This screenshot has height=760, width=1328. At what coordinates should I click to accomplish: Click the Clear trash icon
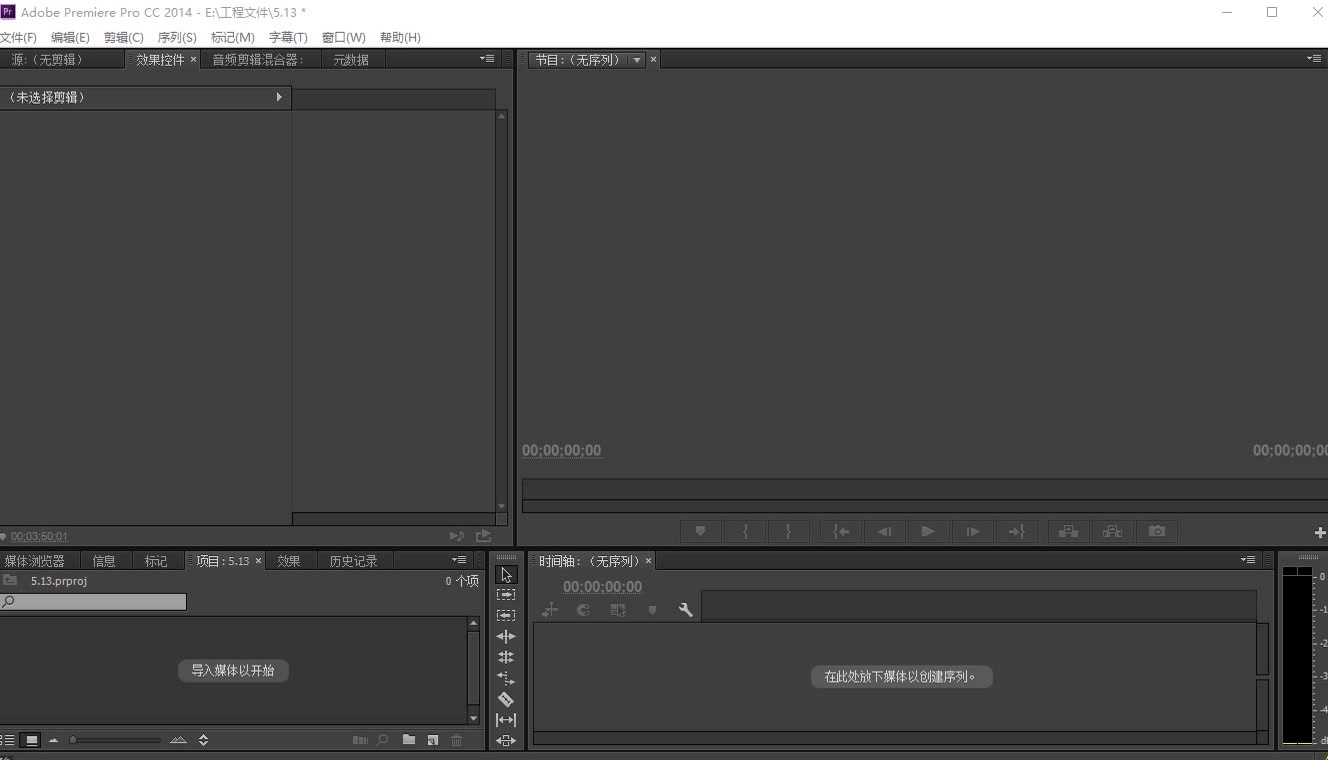[x=457, y=740]
